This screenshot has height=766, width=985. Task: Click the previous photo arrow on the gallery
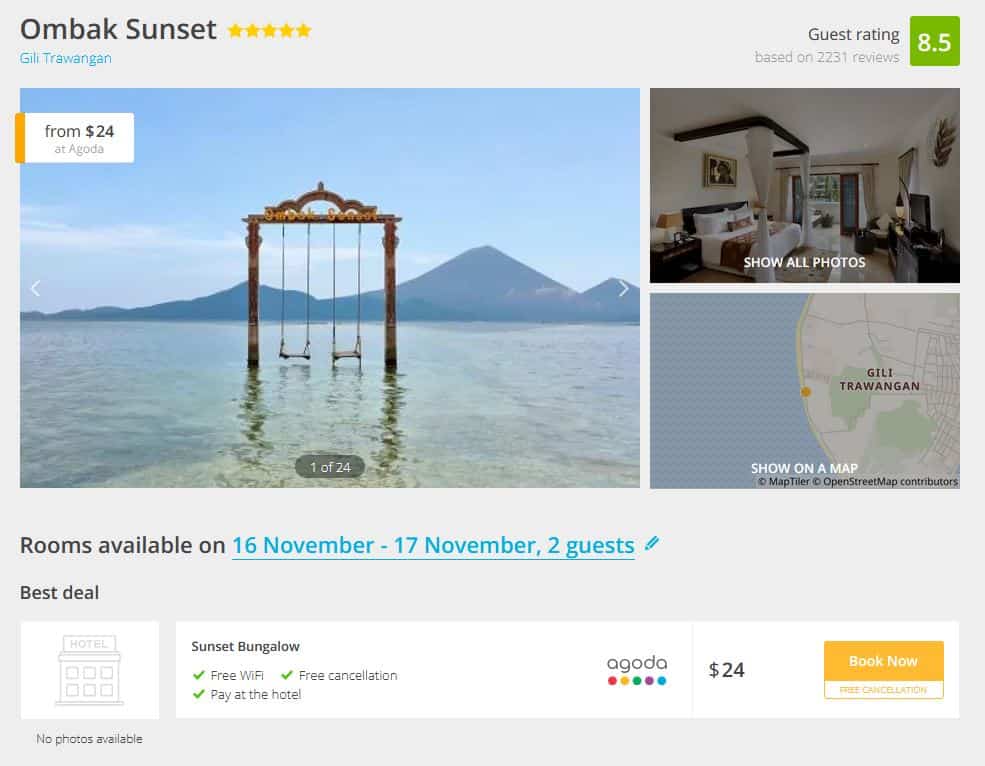(36, 288)
